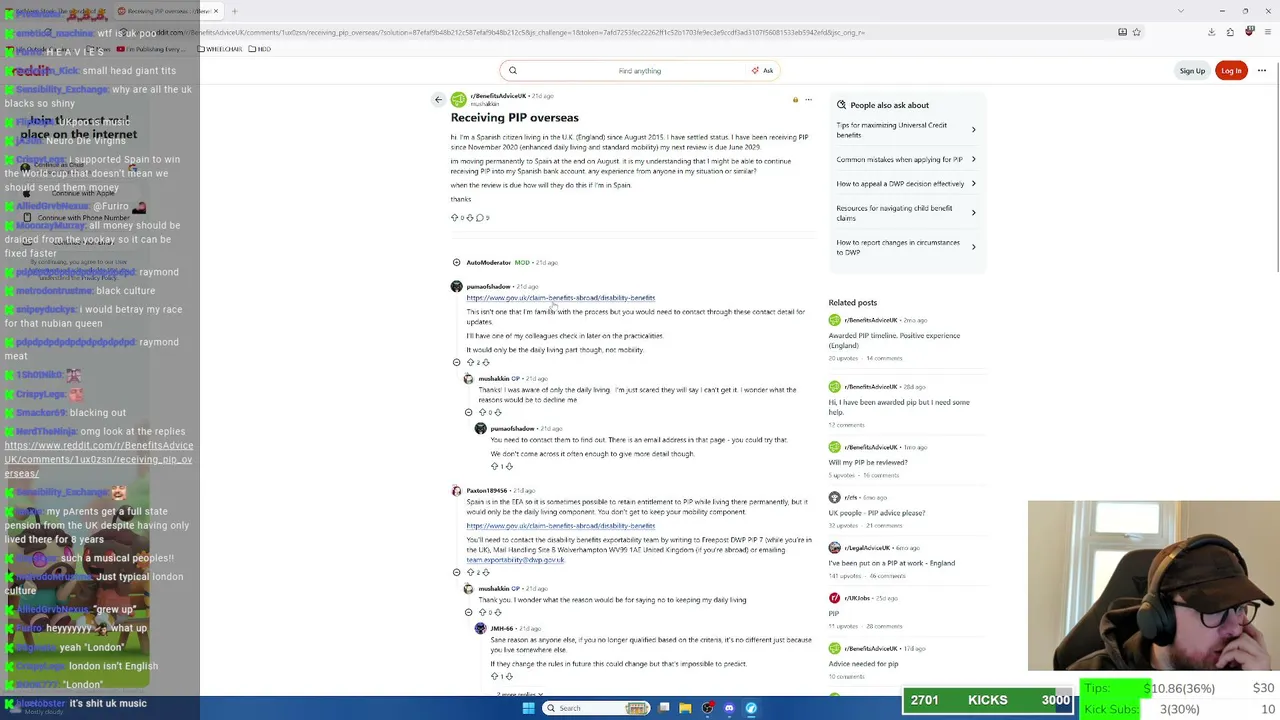The image size is (1280, 720).
Task: Open Reddit's three-dot menu beside Log In
Action: coord(1262,71)
